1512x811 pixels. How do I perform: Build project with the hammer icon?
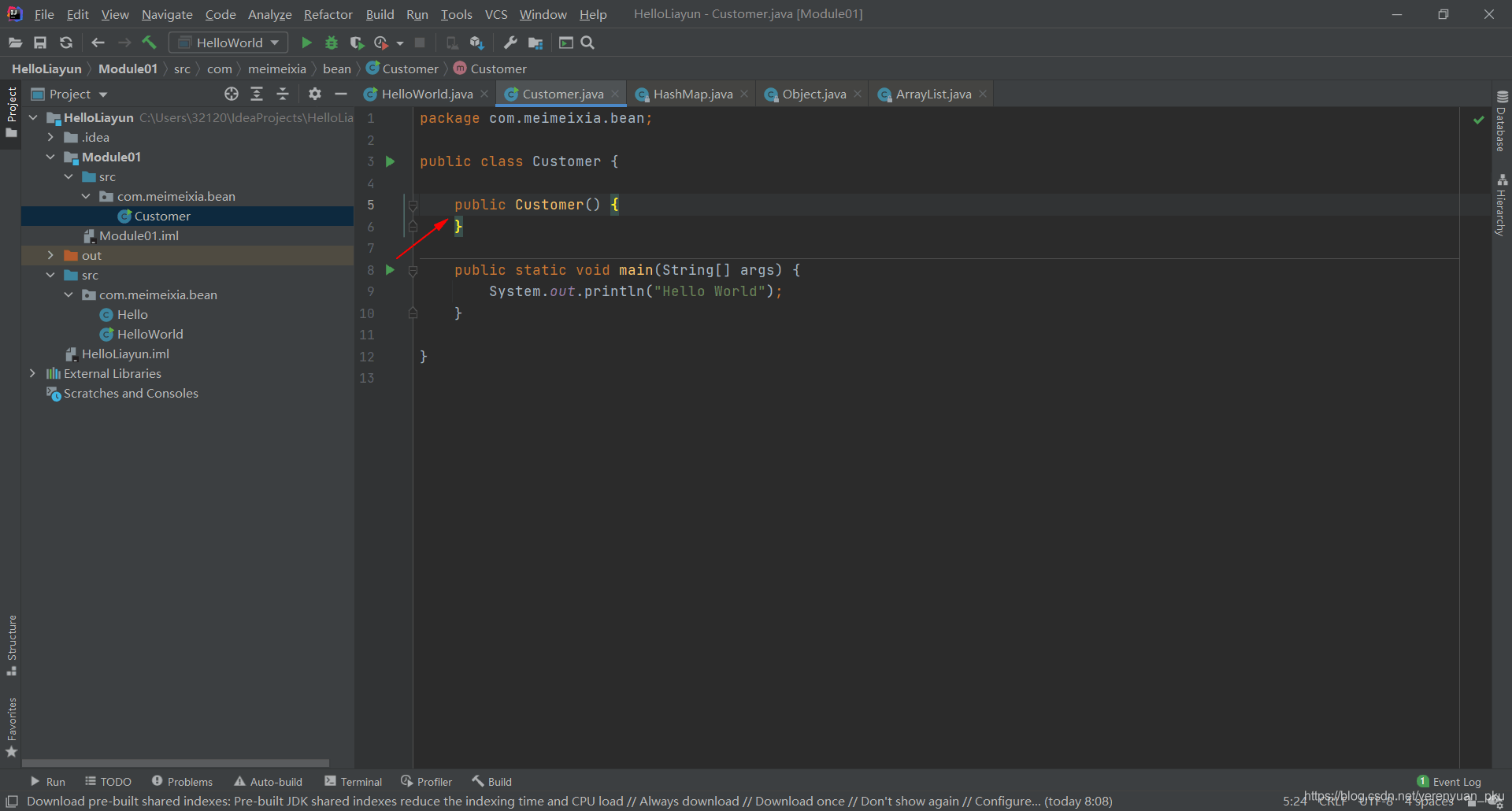coord(150,43)
